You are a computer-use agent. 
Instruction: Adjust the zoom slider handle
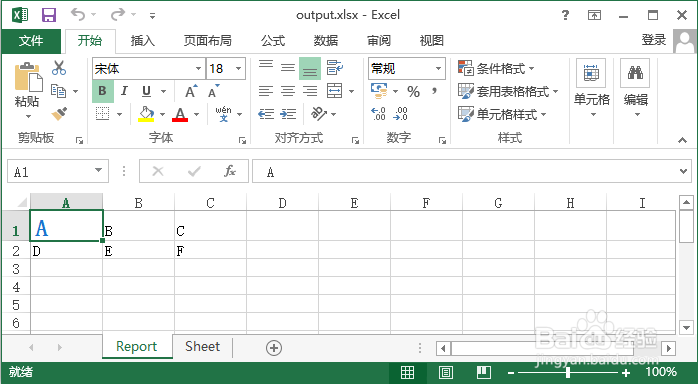[568, 372]
